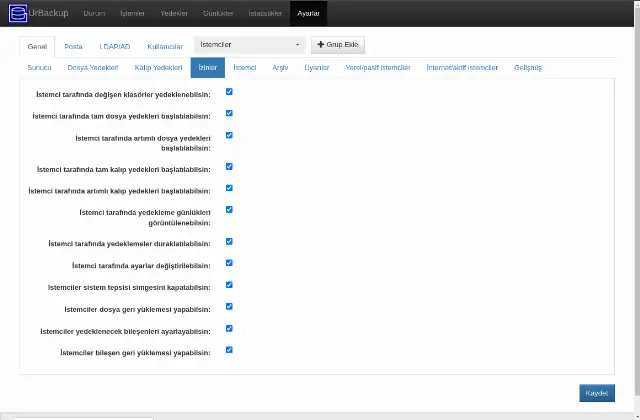Open the Arşiv tab
Viewport: 640px width, 420px height.
280,68
